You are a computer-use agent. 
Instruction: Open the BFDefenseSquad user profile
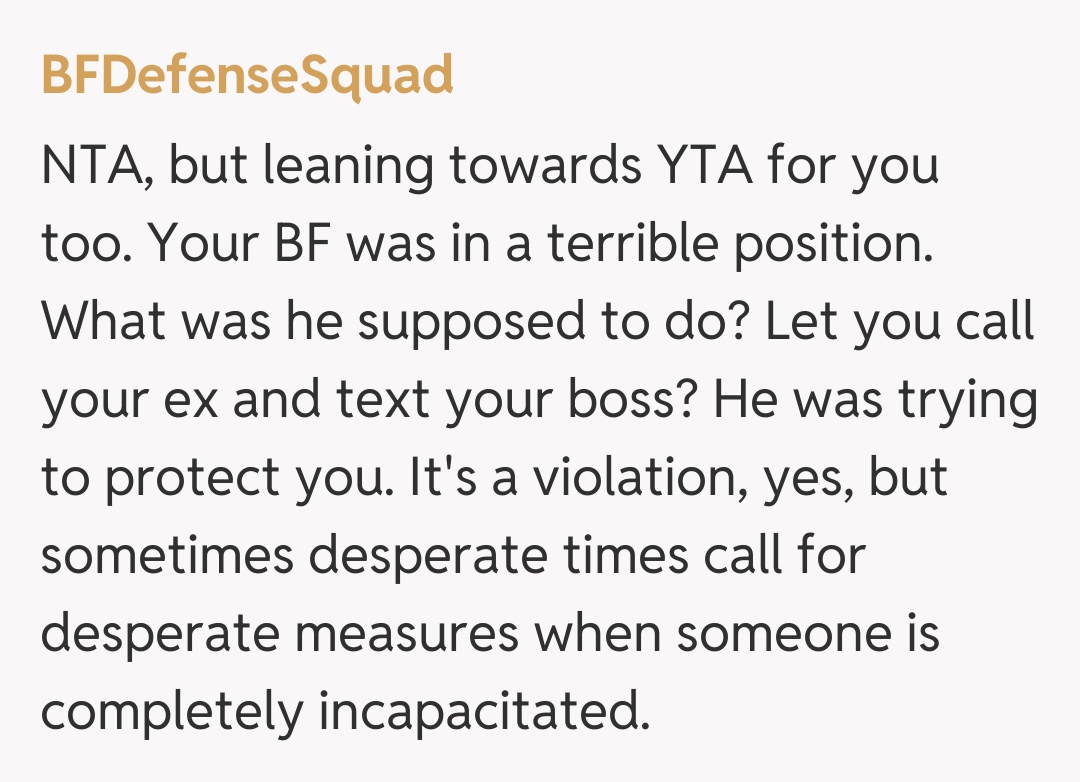click(x=247, y=75)
